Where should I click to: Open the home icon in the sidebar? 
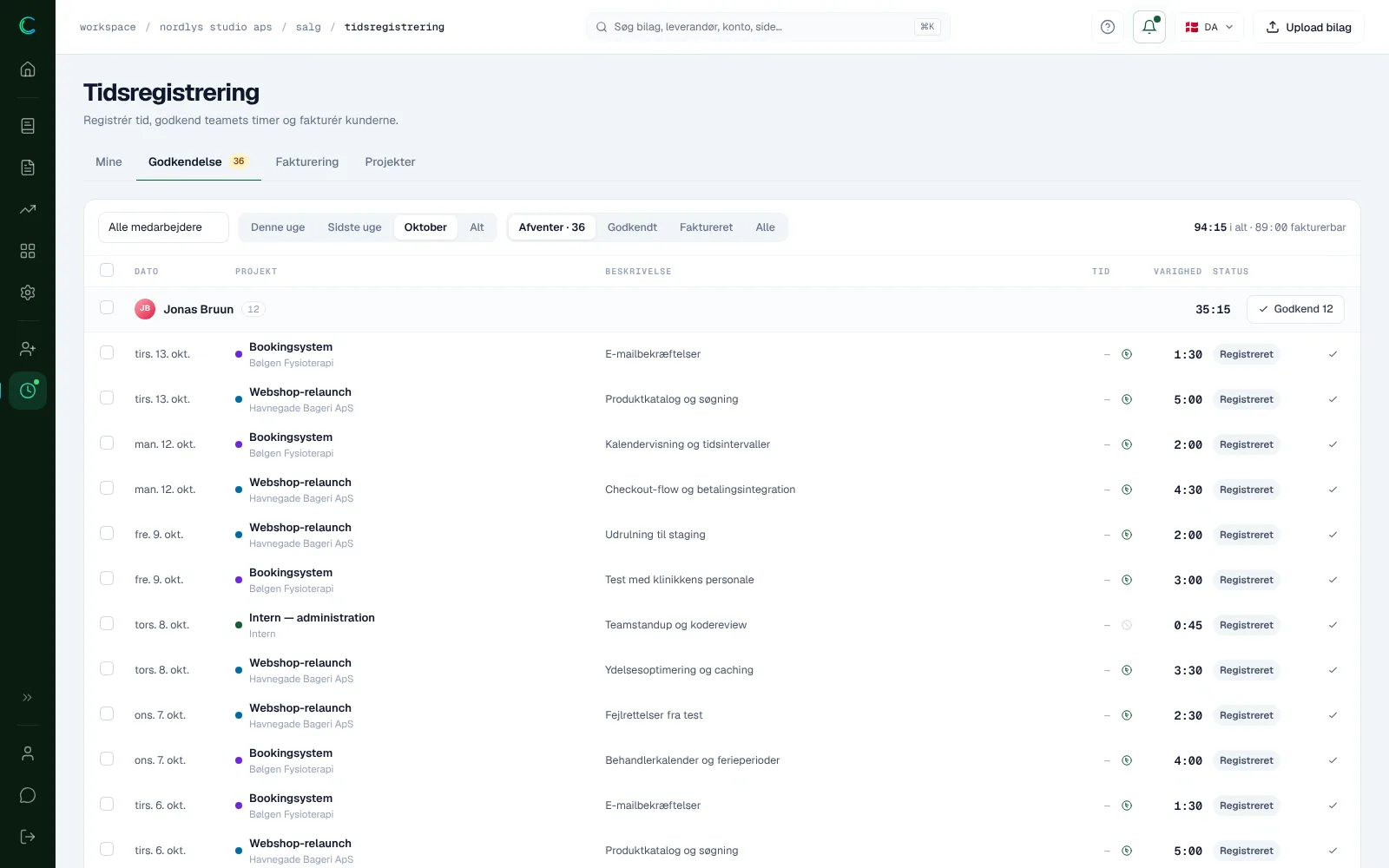click(28, 69)
